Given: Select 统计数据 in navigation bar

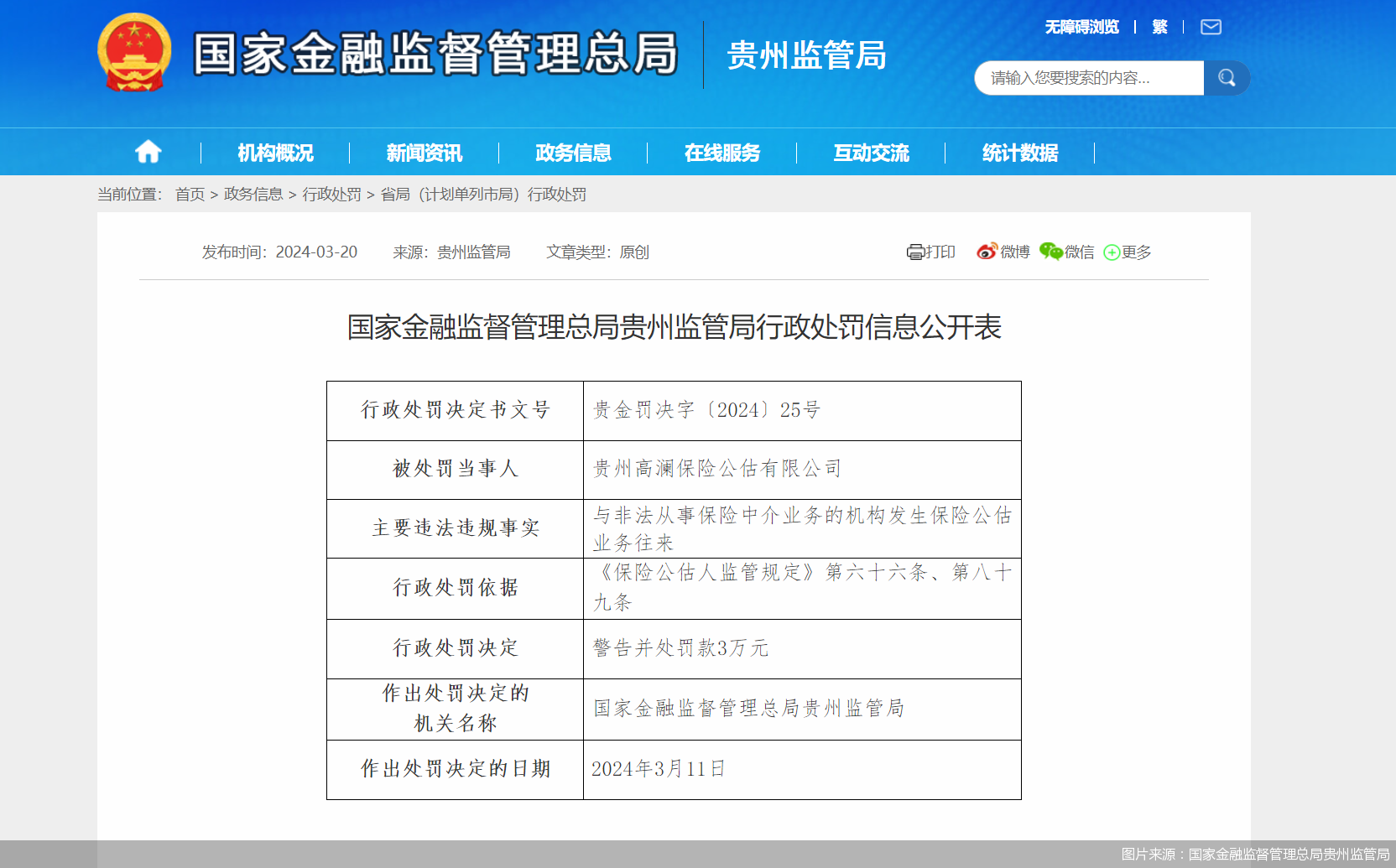Looking at the screenshot, I should [1020, 152].
